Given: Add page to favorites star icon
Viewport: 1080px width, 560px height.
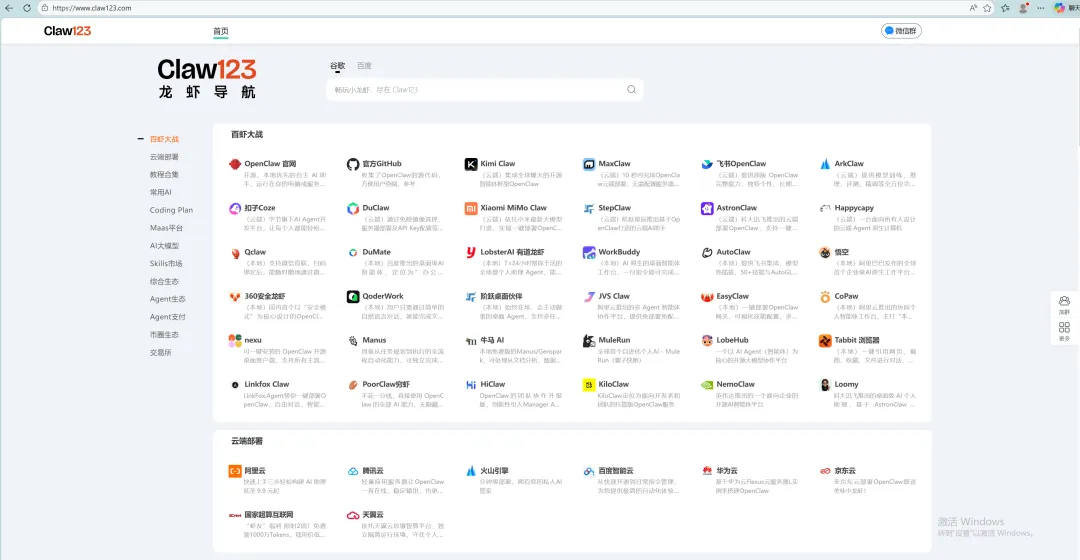Looking at the screenshot, I should point(988,8).
